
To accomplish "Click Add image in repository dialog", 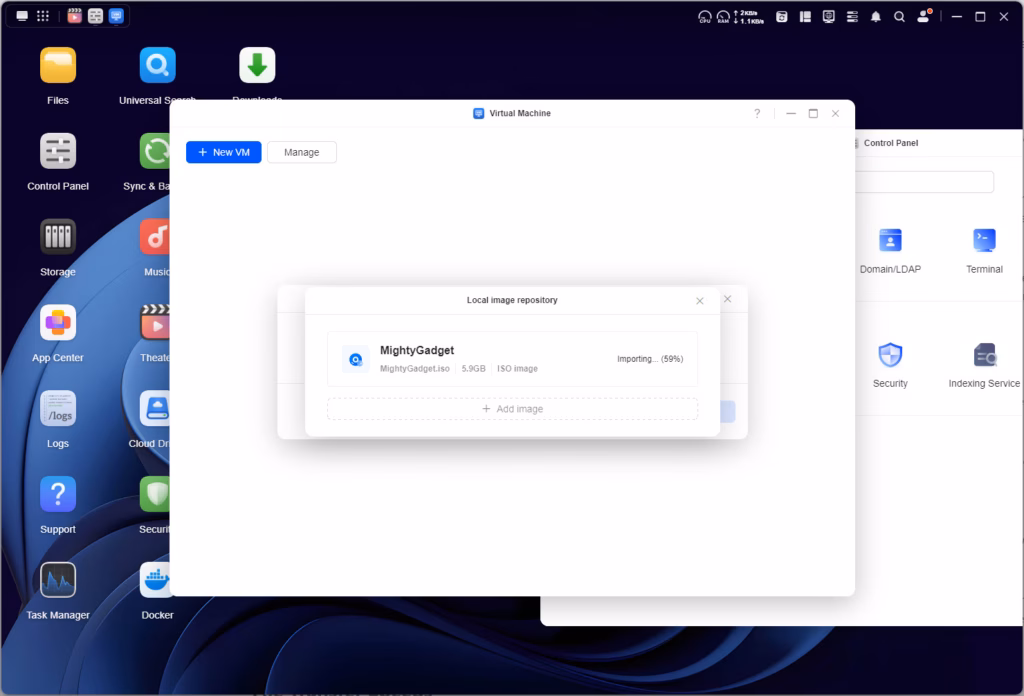I will (x=512, y=409).
